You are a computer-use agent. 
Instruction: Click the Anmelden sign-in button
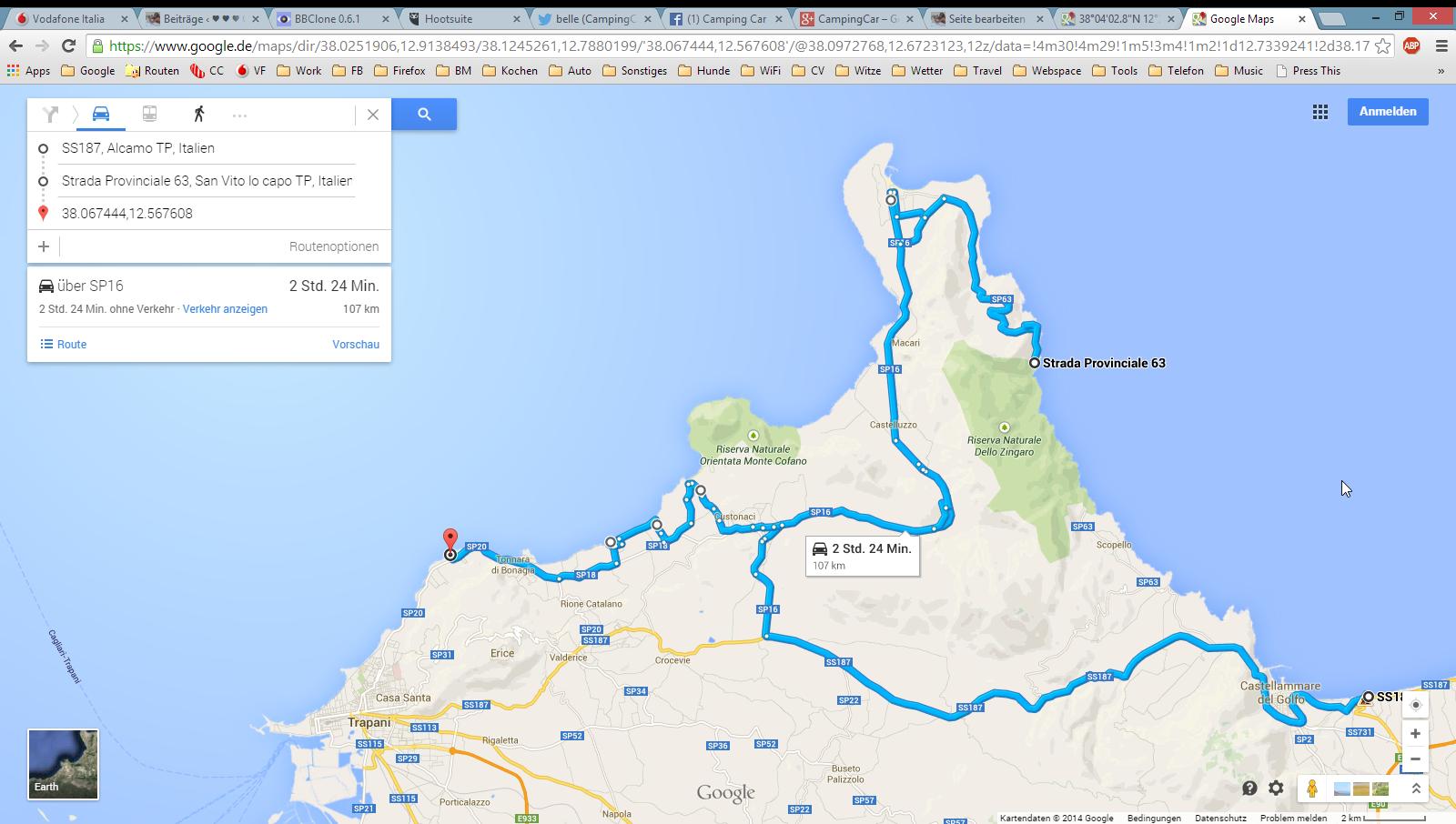coord(1388,112)
